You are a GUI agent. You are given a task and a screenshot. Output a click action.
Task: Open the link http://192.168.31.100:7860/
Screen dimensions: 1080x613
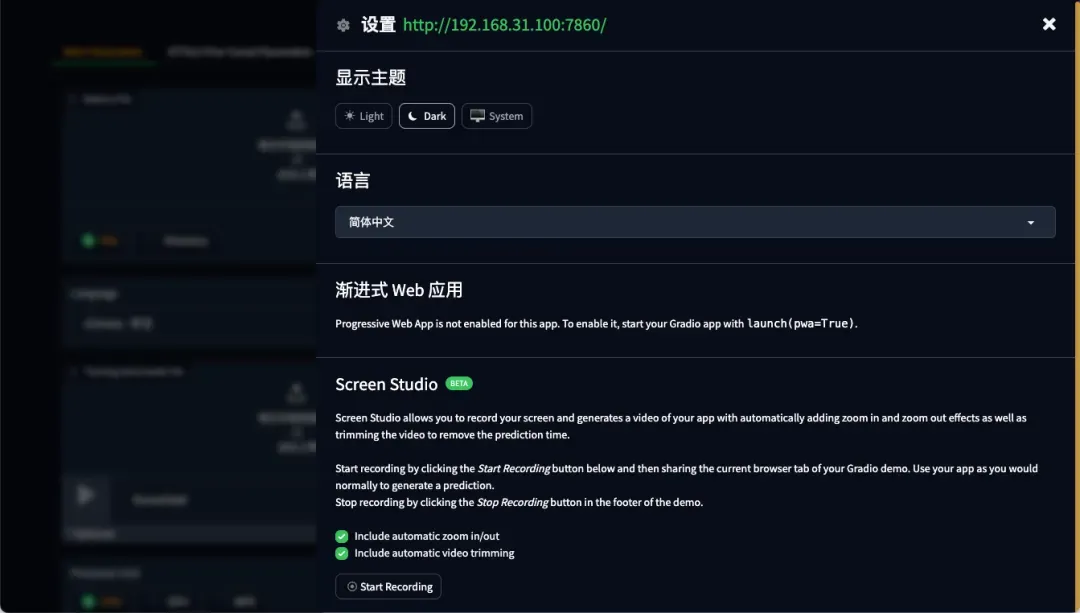coord(504,24)
